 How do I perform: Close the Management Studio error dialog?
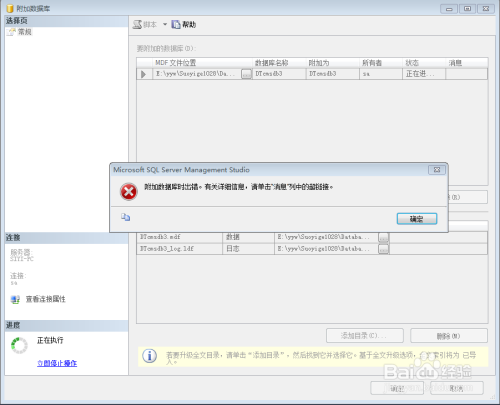(437, 170)
